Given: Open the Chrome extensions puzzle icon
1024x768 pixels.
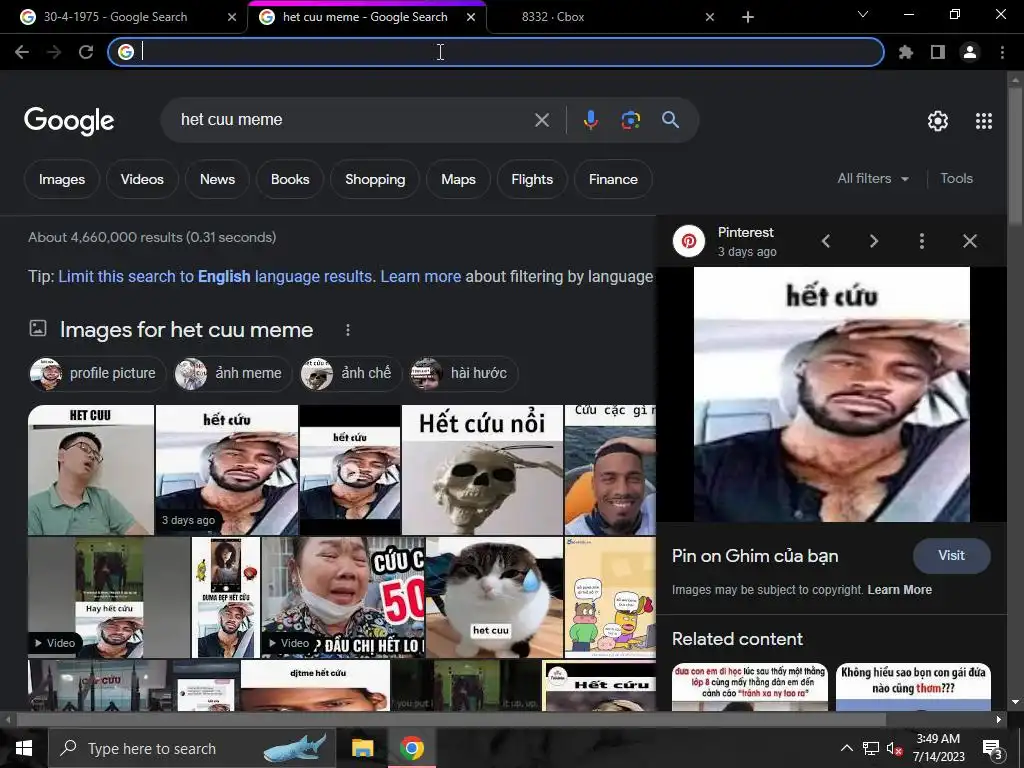Looking at the screenshot, I should click(x=906, y=52).
